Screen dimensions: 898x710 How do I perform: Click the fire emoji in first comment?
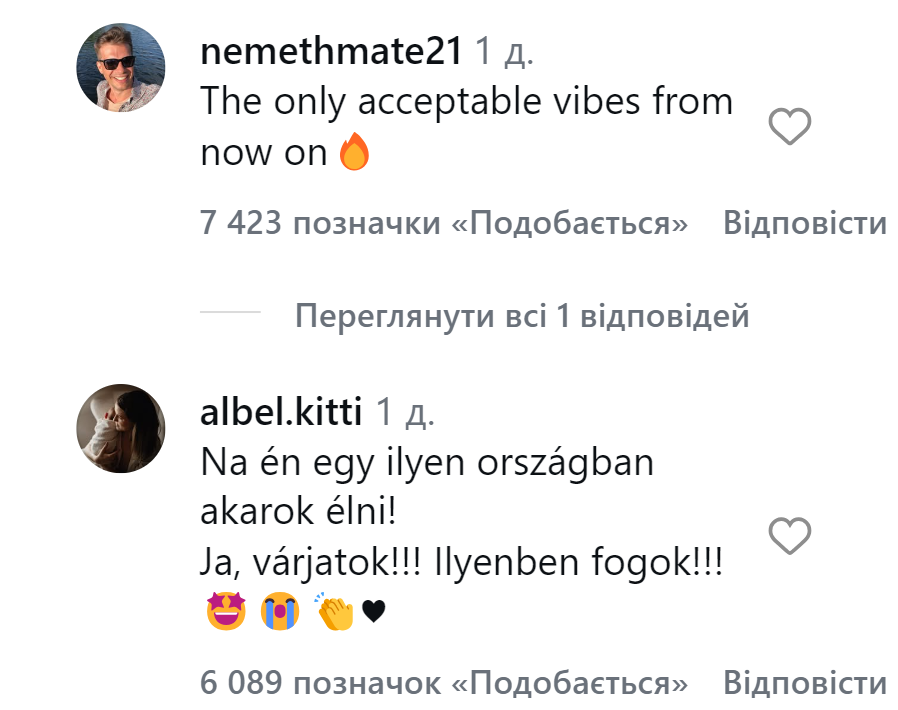[355, 153]
